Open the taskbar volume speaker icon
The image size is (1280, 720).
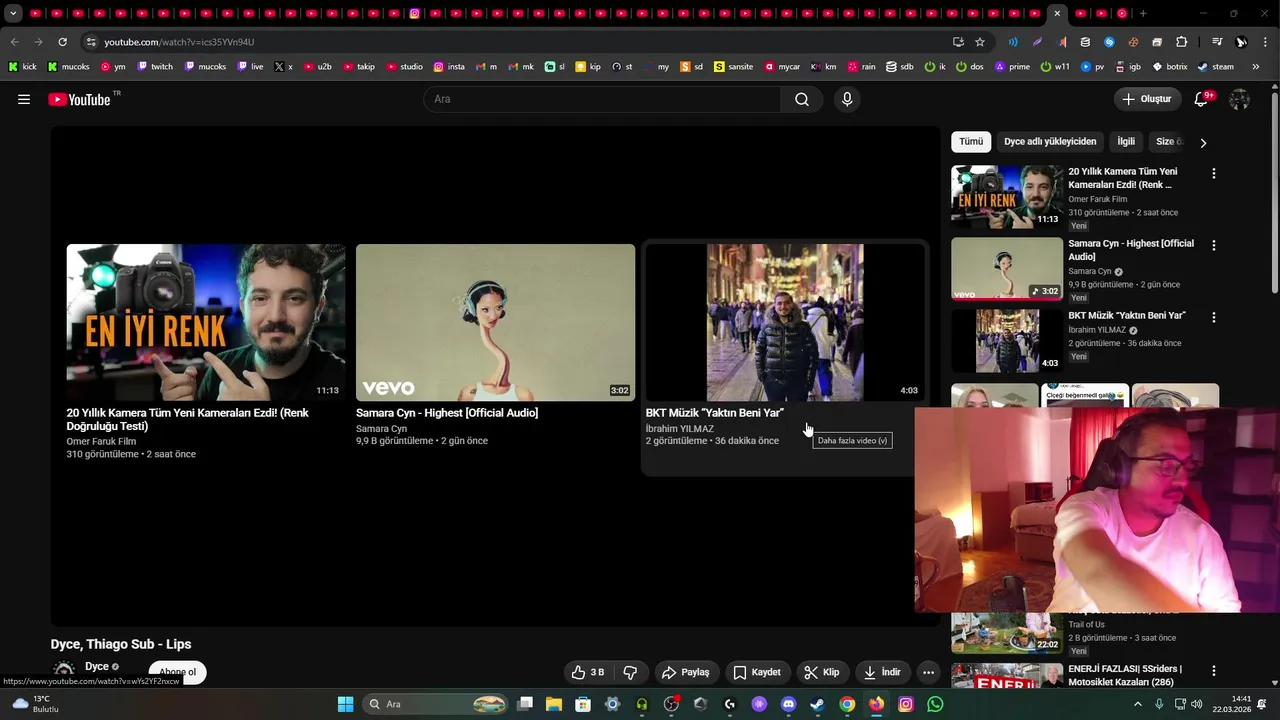point(1197,704)
